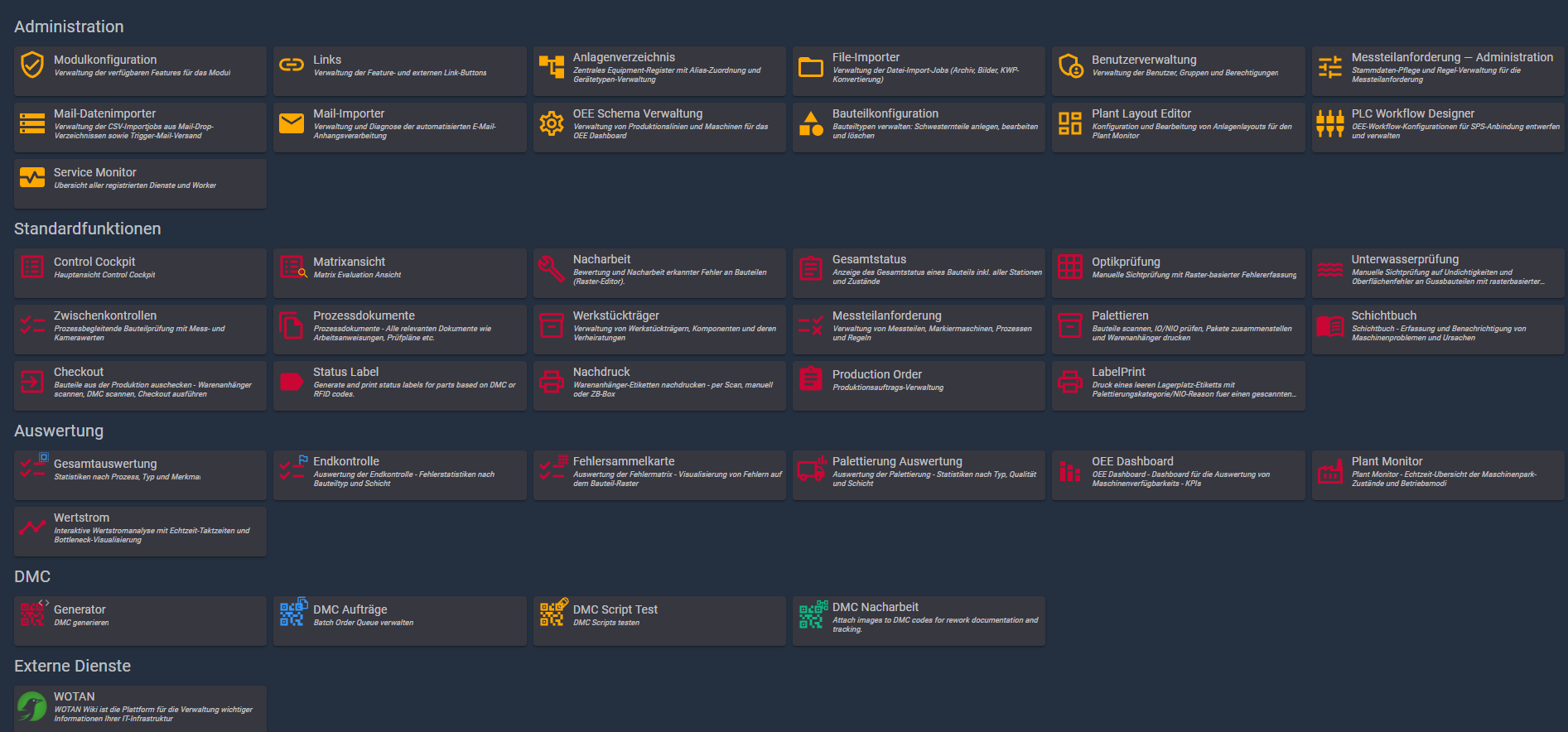Image resolution: width=1568 pixels, height=732 pixels.
Task: Click the DMC Nacharbeit green QR icon
Action: tap(813, 614)
